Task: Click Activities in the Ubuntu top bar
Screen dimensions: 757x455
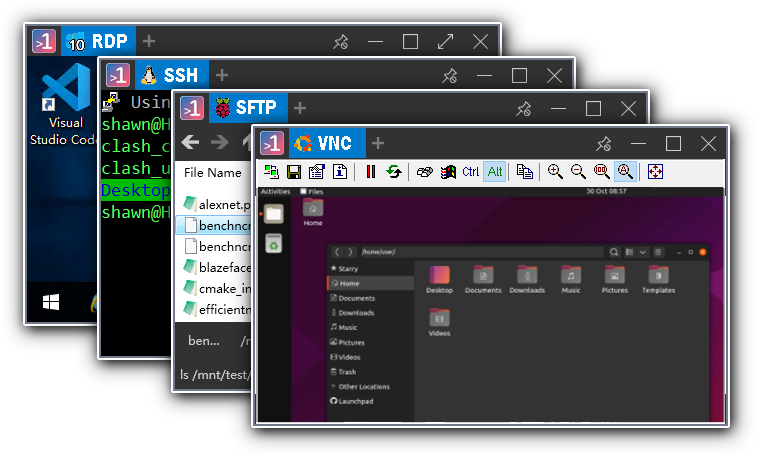Action: tap(276, 192)
